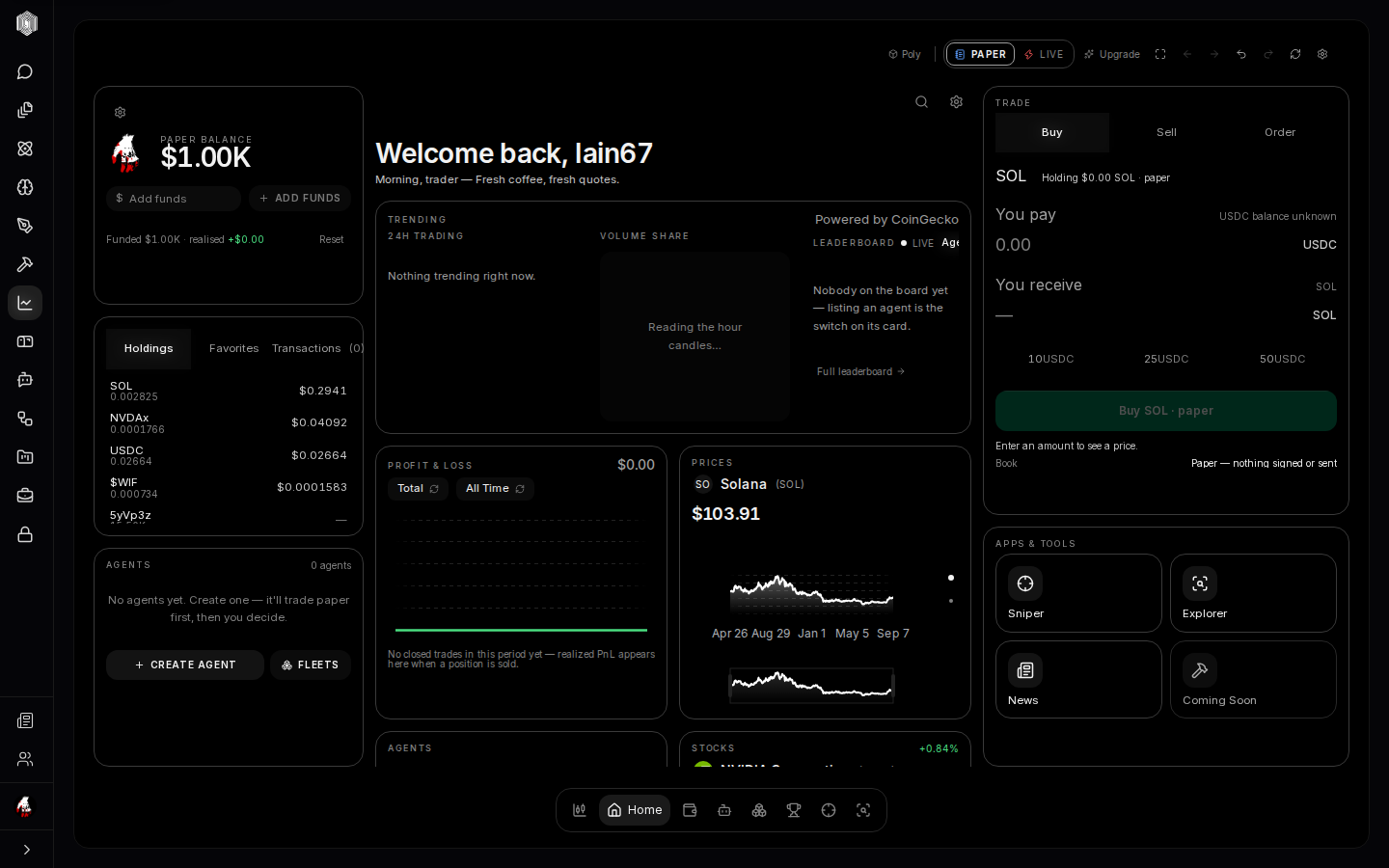Click the workflow nodes icon in sidebar
Image resolution: width=1389 pixels, height=868 pixels.
pyautogui.click(x=25, y=419)
